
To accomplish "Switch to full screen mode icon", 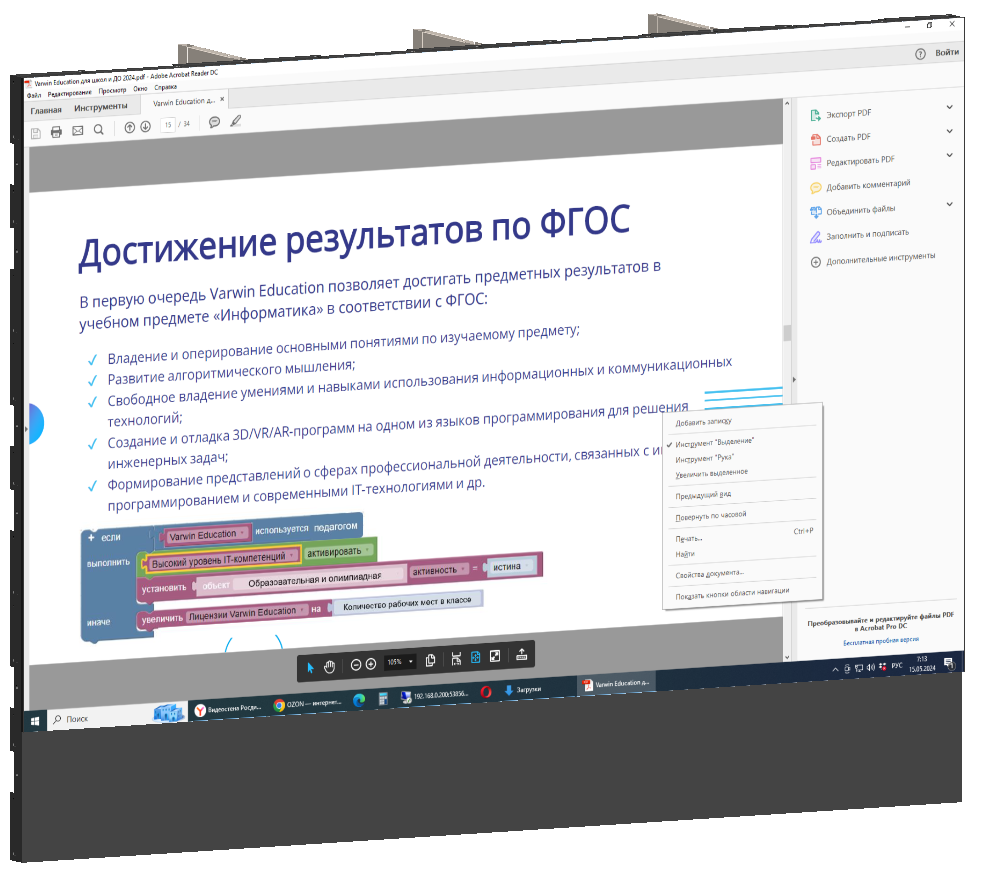I will pyautogui.click(x=495, y=656).
